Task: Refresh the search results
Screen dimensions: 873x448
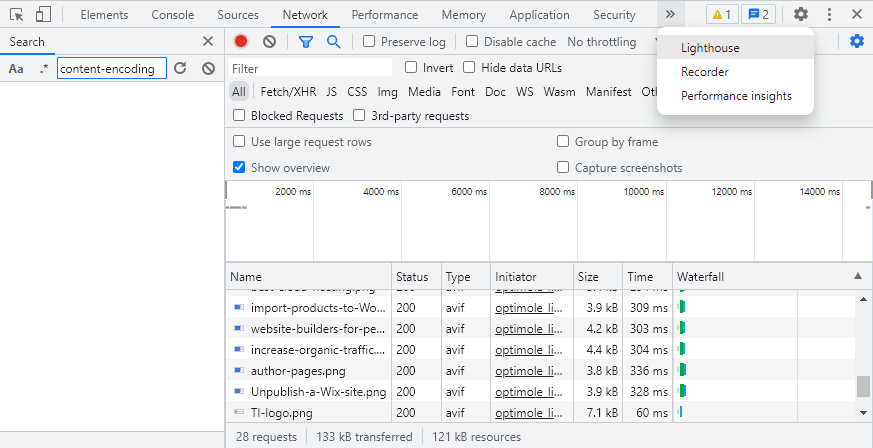Action: 179,68
